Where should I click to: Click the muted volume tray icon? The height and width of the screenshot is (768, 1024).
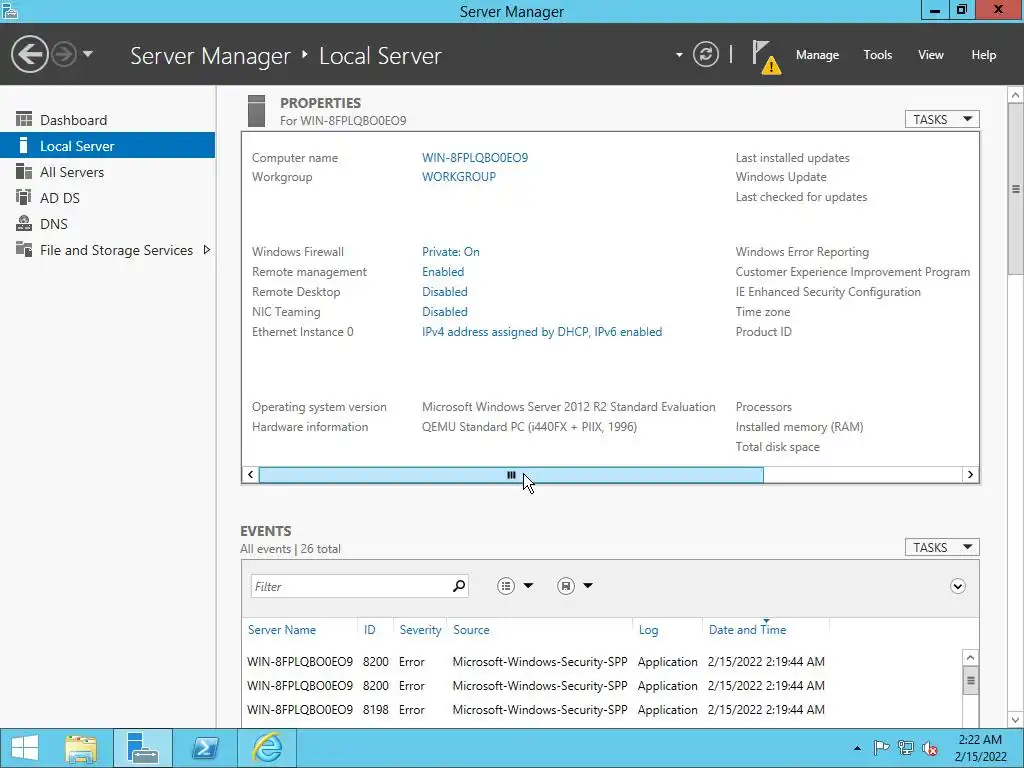tap(930, 748)
